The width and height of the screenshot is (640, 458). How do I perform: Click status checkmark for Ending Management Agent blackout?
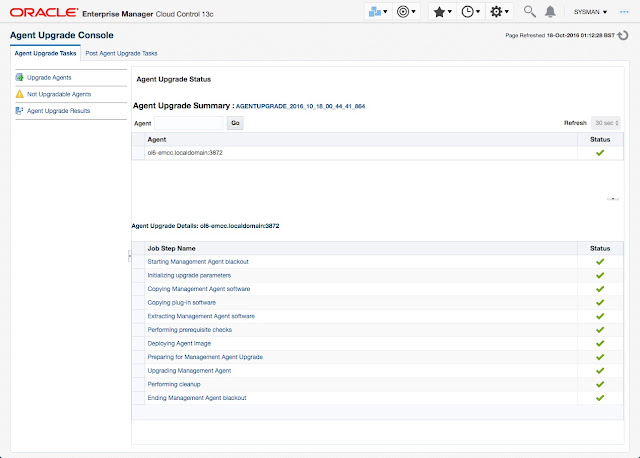tap(600, 398)
